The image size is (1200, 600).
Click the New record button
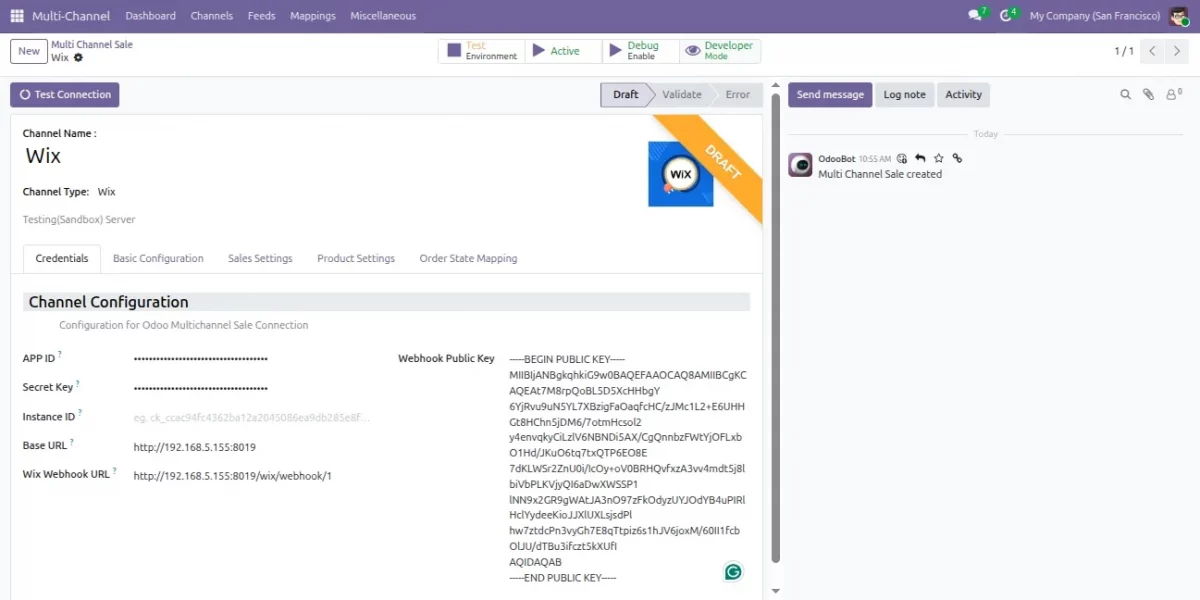29,51
